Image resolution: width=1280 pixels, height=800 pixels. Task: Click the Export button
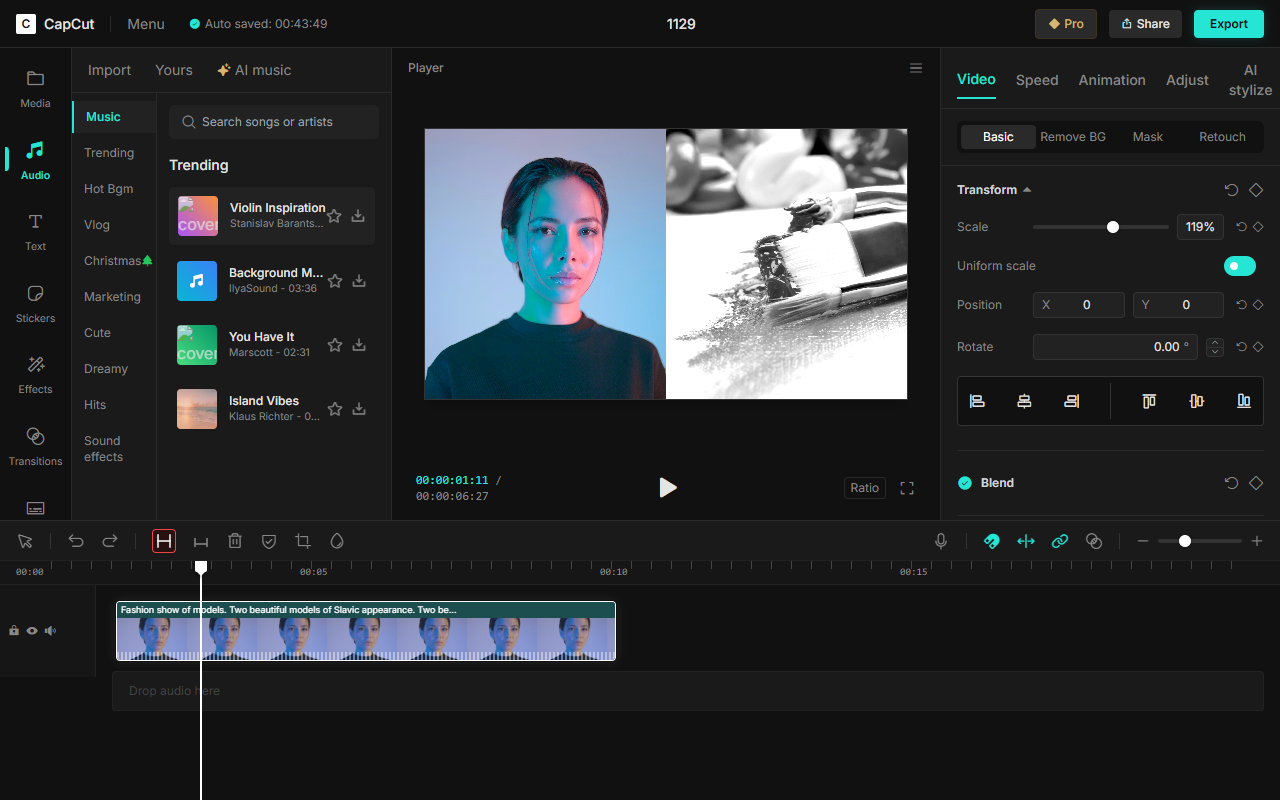(1228, 24)
